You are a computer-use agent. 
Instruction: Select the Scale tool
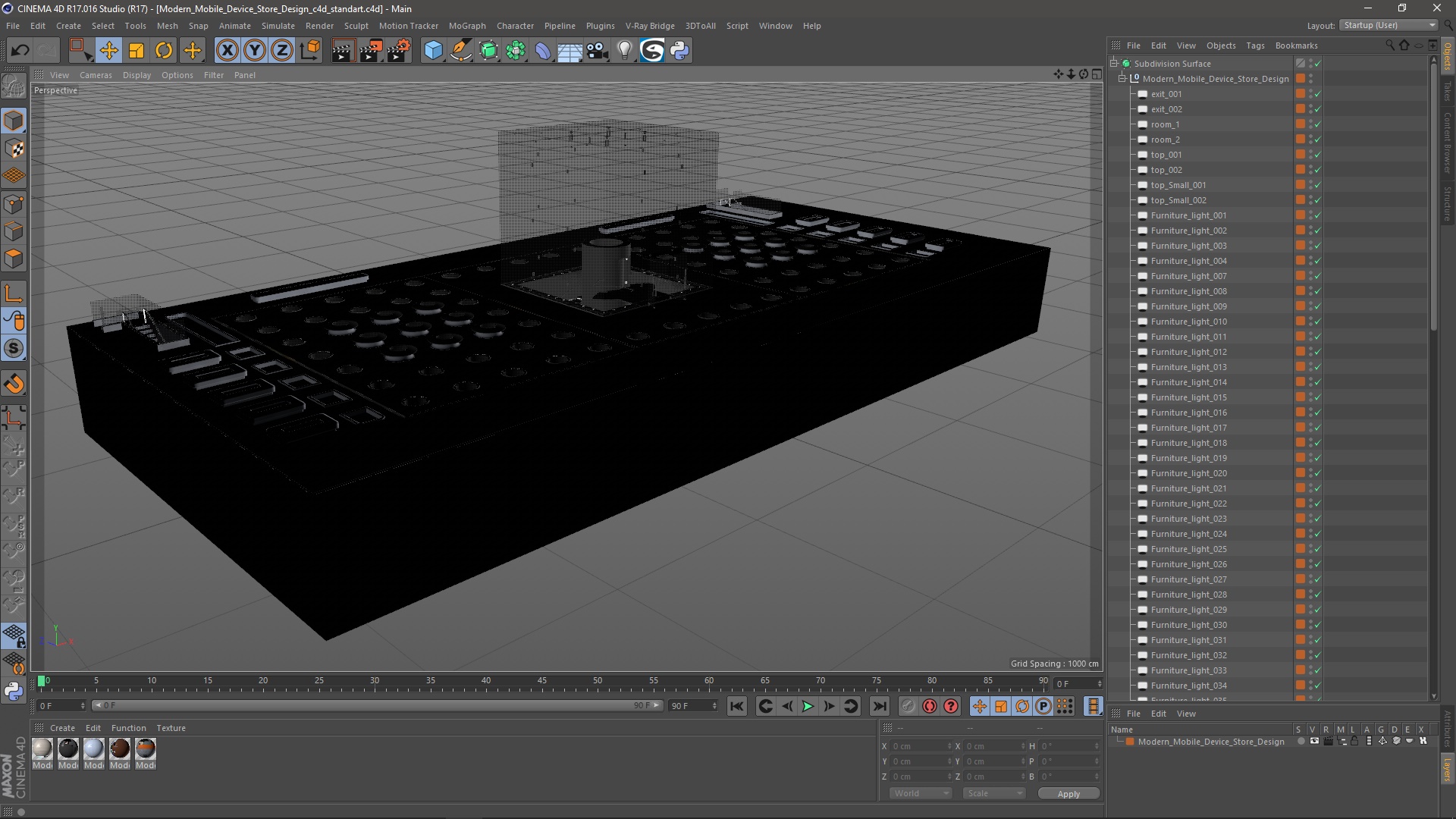tap(136, 51)
